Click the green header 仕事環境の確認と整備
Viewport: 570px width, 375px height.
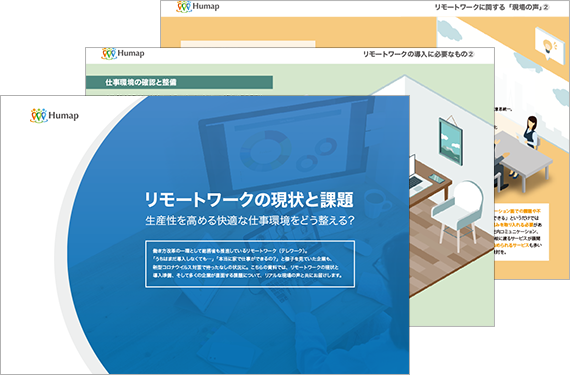click(179, 82)
